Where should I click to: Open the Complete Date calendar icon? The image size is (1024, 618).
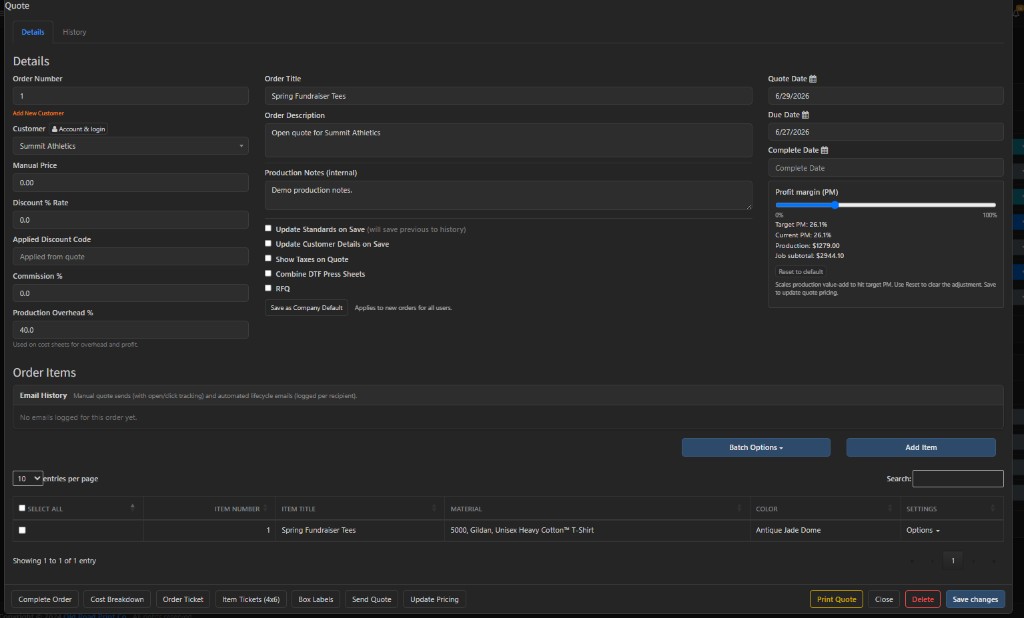(x=824, y=150)
